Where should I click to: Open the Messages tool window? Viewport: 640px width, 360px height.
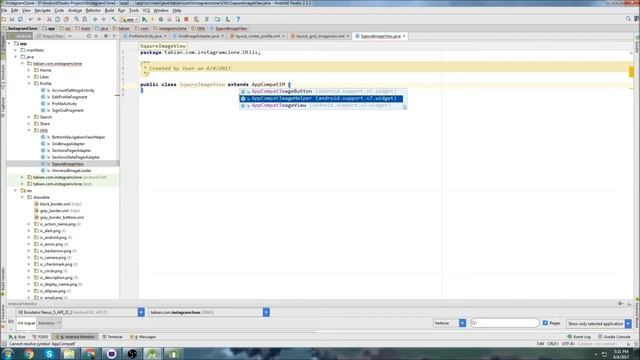point(143,337)
